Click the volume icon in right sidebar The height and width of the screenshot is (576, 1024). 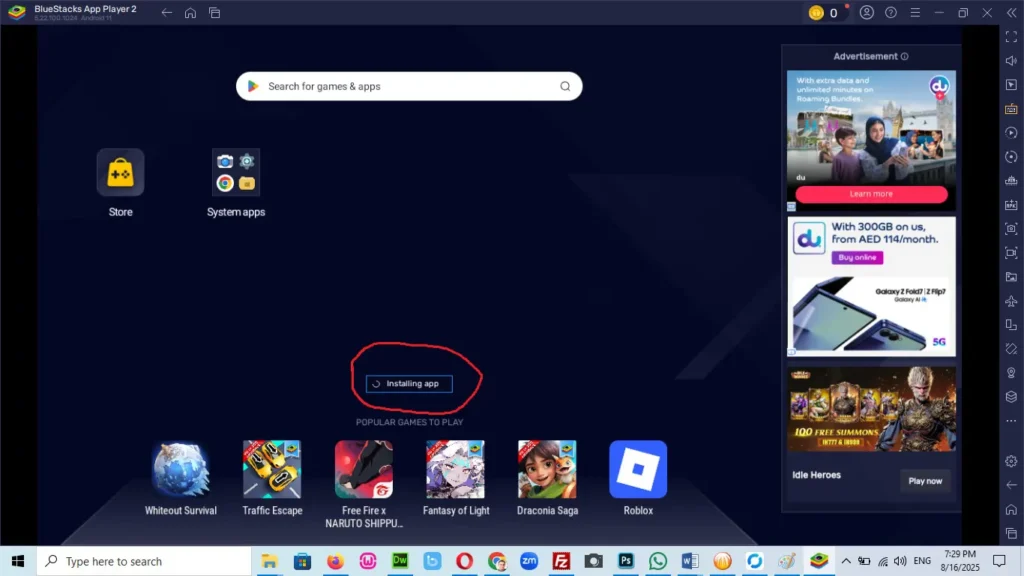1011,61
